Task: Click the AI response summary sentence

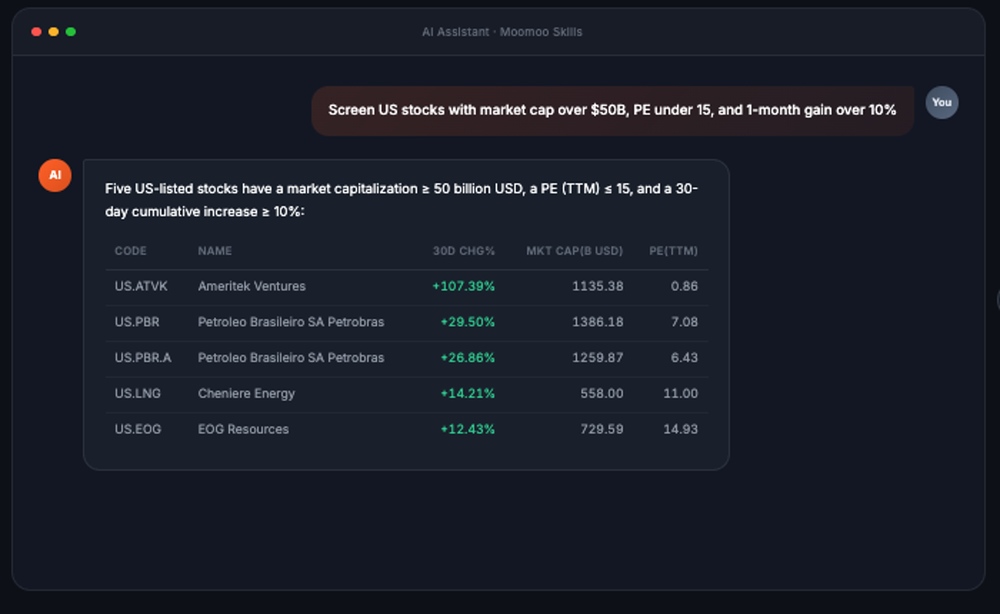Action: pos(401,200)
